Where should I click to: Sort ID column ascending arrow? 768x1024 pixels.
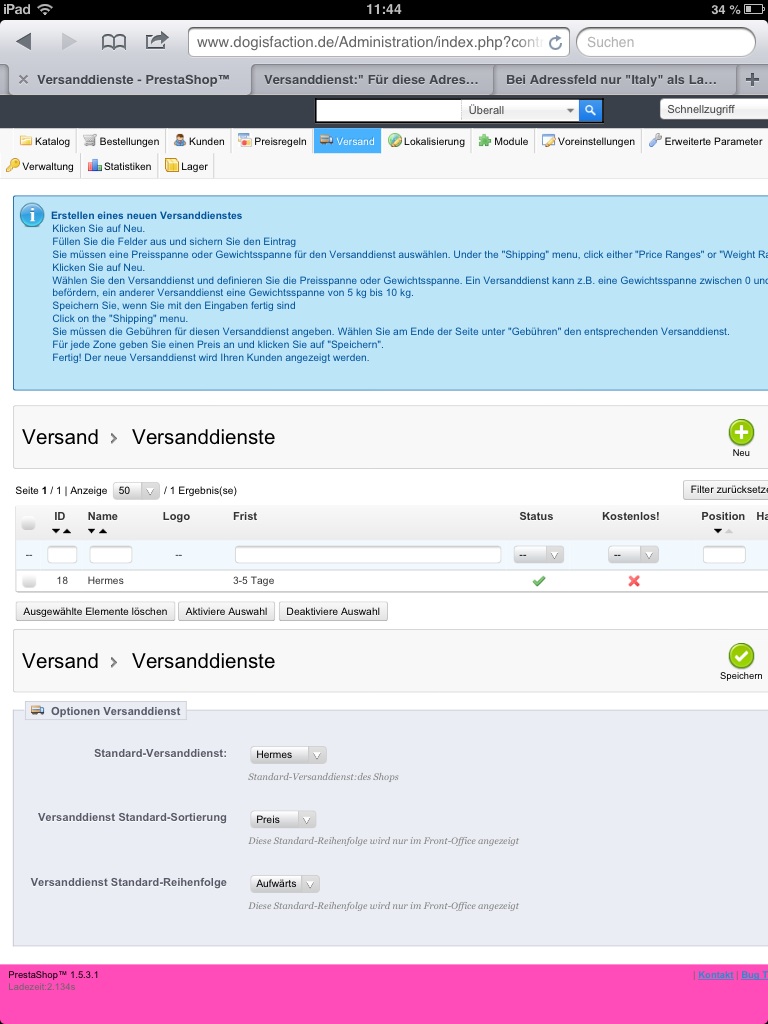67,531
